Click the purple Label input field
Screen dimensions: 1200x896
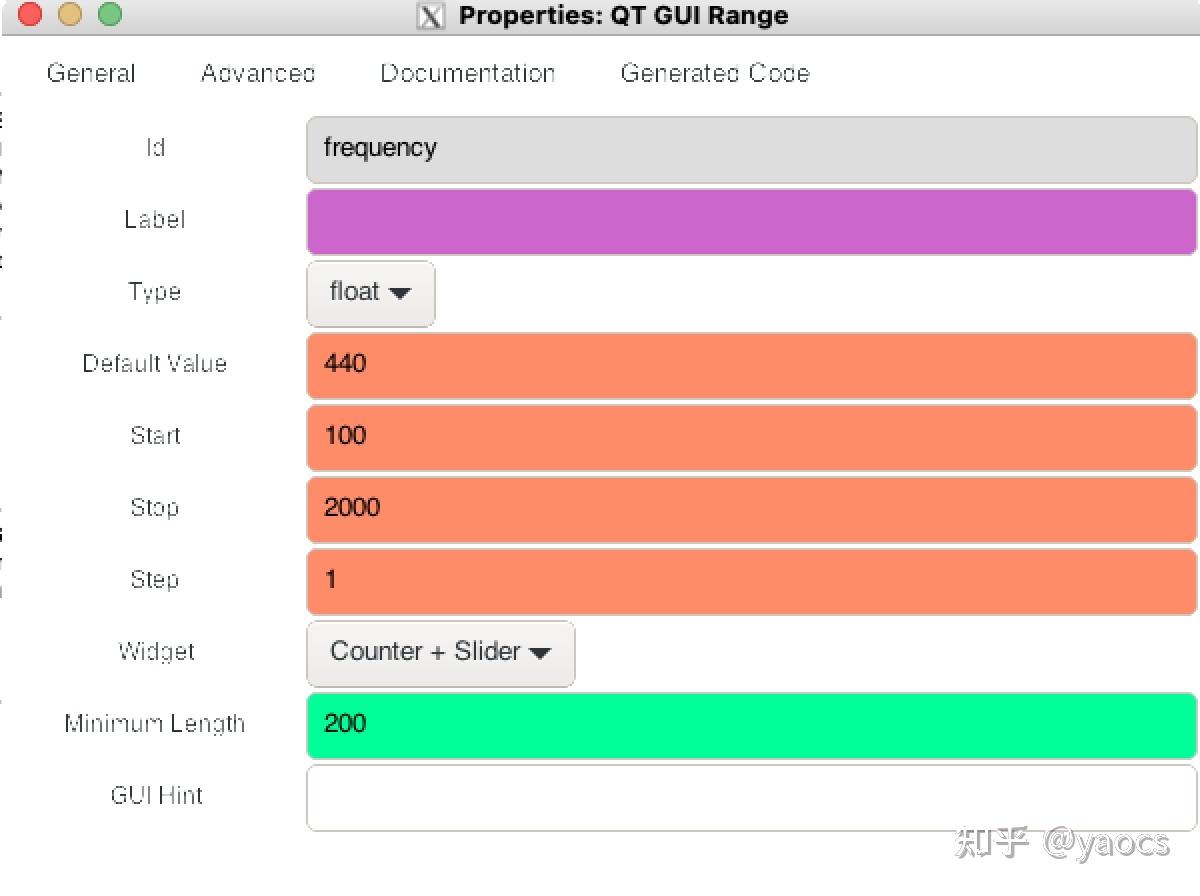pyautogui.click(x=750, y=221)
